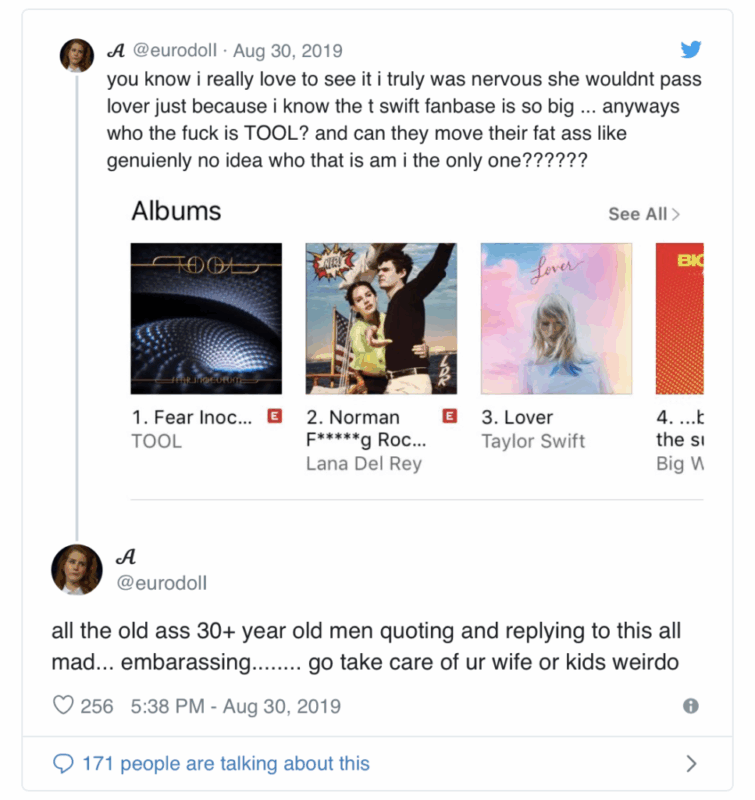Viewport: 755px width, 800px height.
Task: Open the TOOL Fear Inoculum album cover
Action: click(x=206, y=318)
